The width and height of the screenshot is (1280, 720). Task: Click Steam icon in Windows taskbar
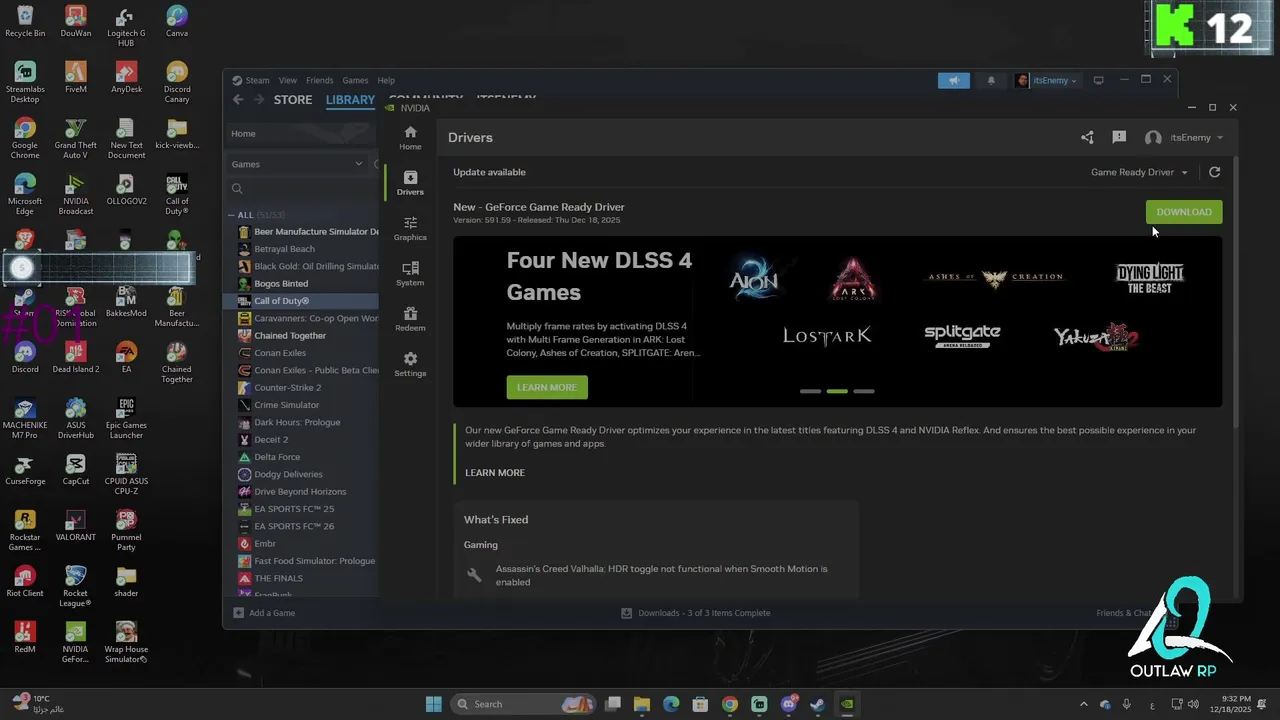pyautogui.click(x=817, y=704)
